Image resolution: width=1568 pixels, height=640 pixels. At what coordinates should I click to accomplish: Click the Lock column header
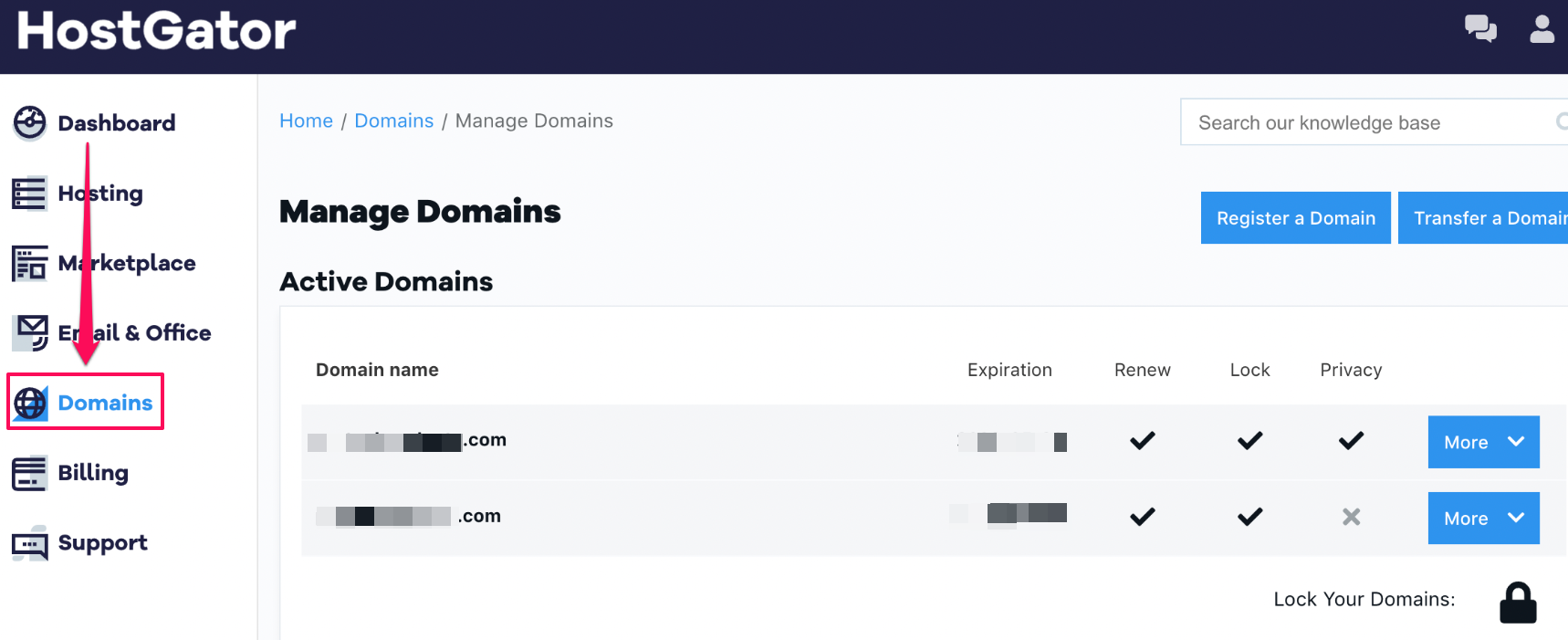(x=1250, y=370)
